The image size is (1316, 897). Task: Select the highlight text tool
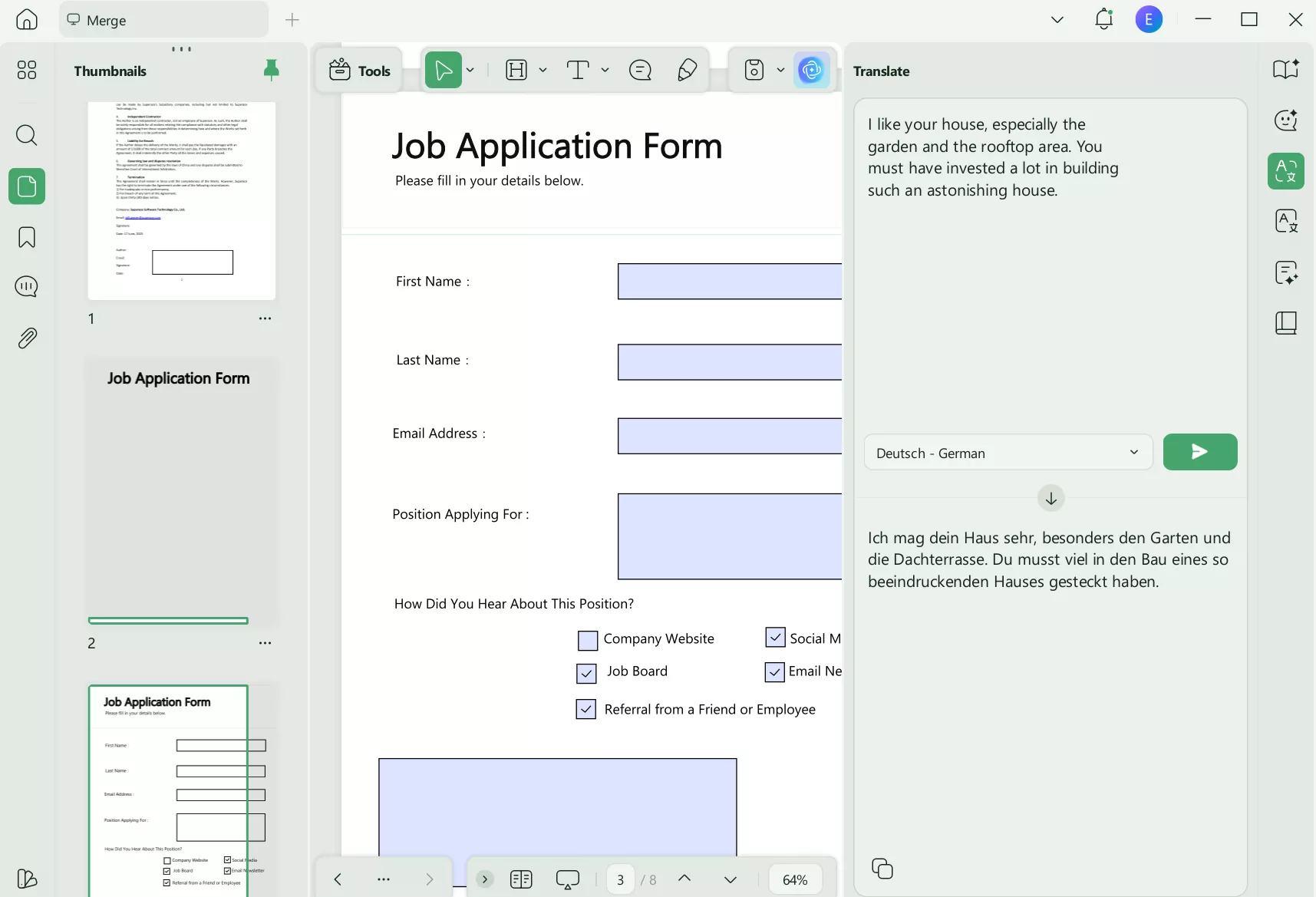click(516, 70)
